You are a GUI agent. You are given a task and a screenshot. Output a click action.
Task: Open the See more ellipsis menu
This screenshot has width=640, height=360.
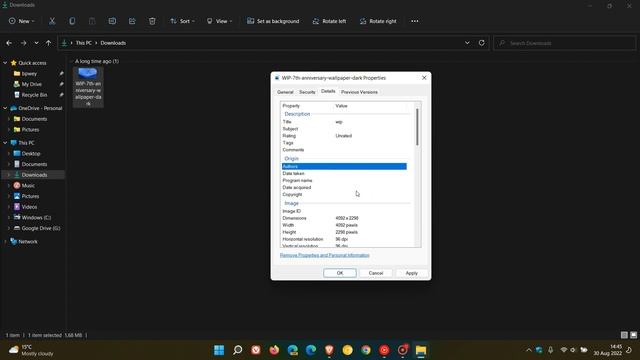pos(415,21)
